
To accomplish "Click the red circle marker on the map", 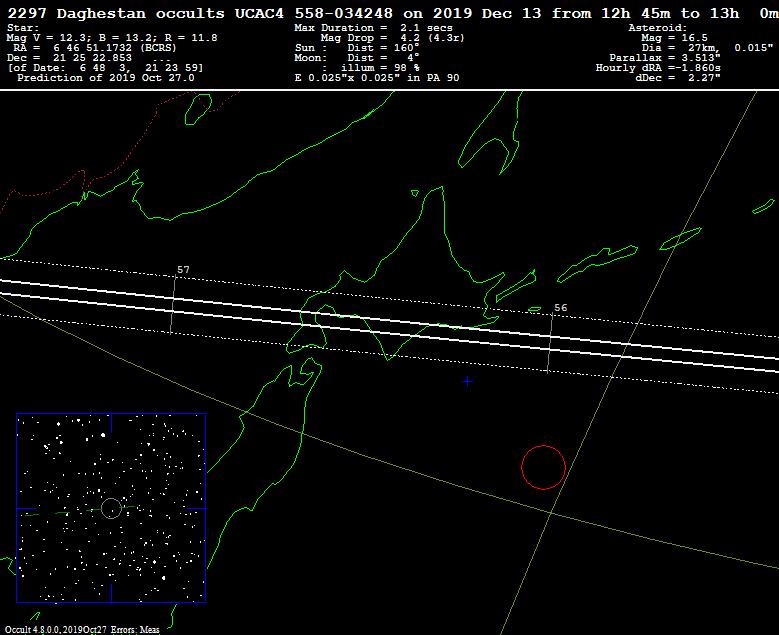I will (543, 467).
